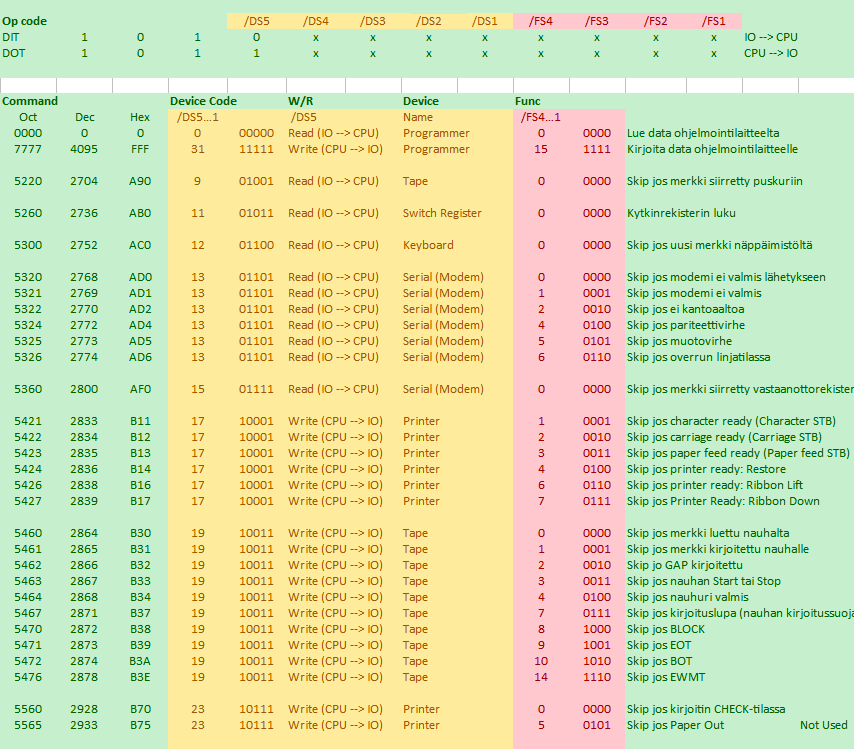Click the /DS5 header in op code table
Screen dimensions: 854x749
257,21
